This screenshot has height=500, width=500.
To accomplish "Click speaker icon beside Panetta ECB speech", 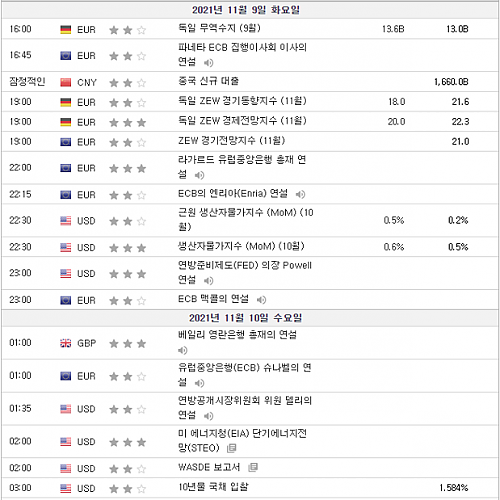I will pyautogui.click(x=209, y=62).
